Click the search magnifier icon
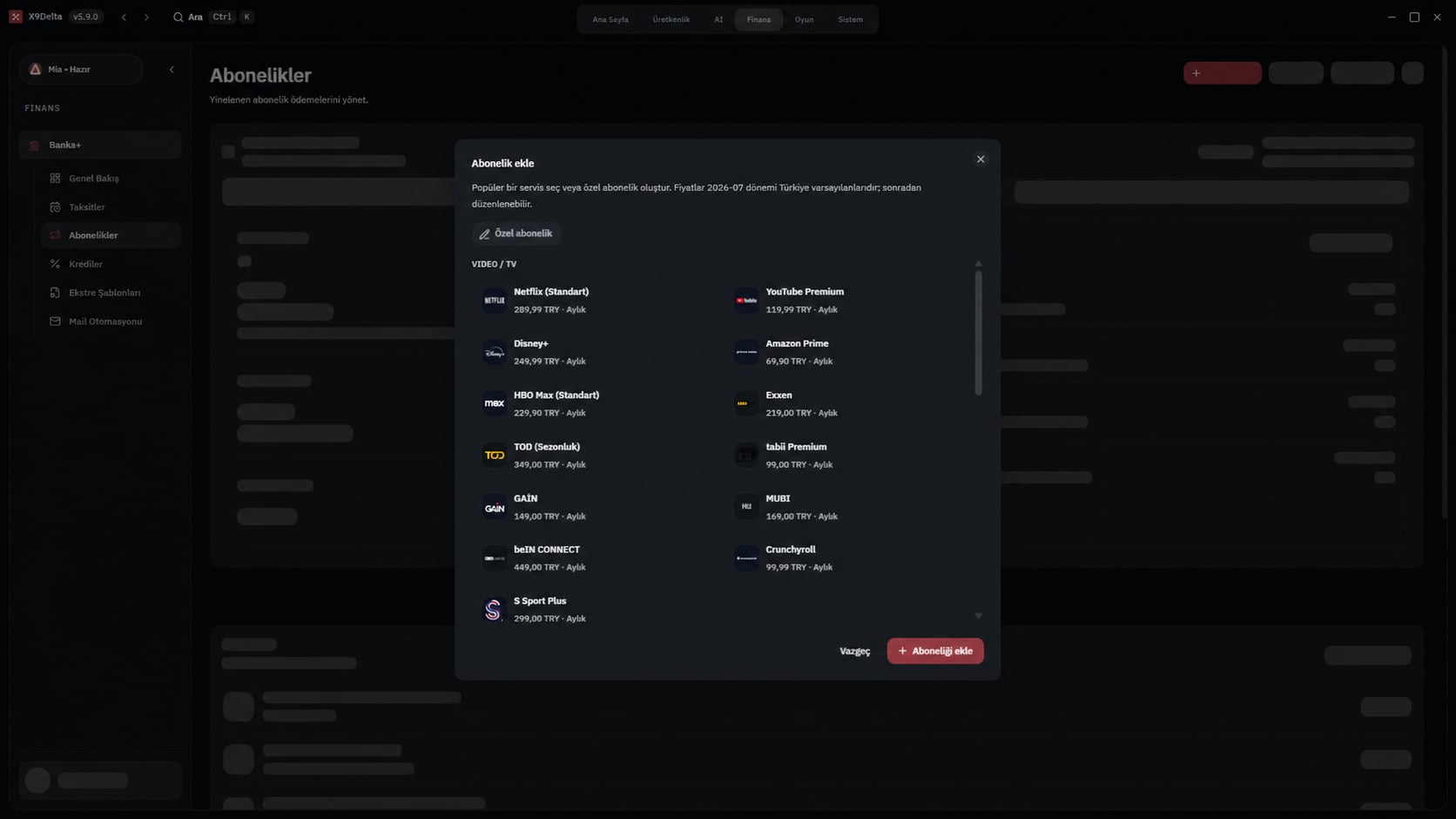 click(x=178, y=17)
